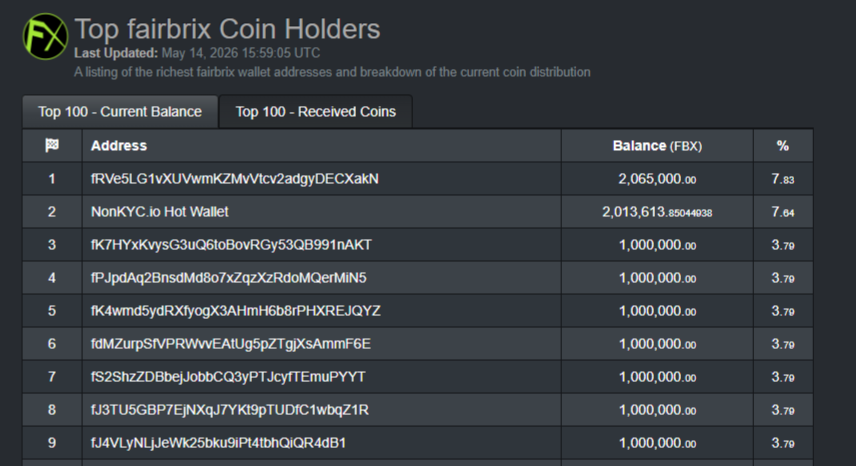Select the 1,000,000.00 balance in row 3
This screenshot has width=856, height=466.
point(657,245)
